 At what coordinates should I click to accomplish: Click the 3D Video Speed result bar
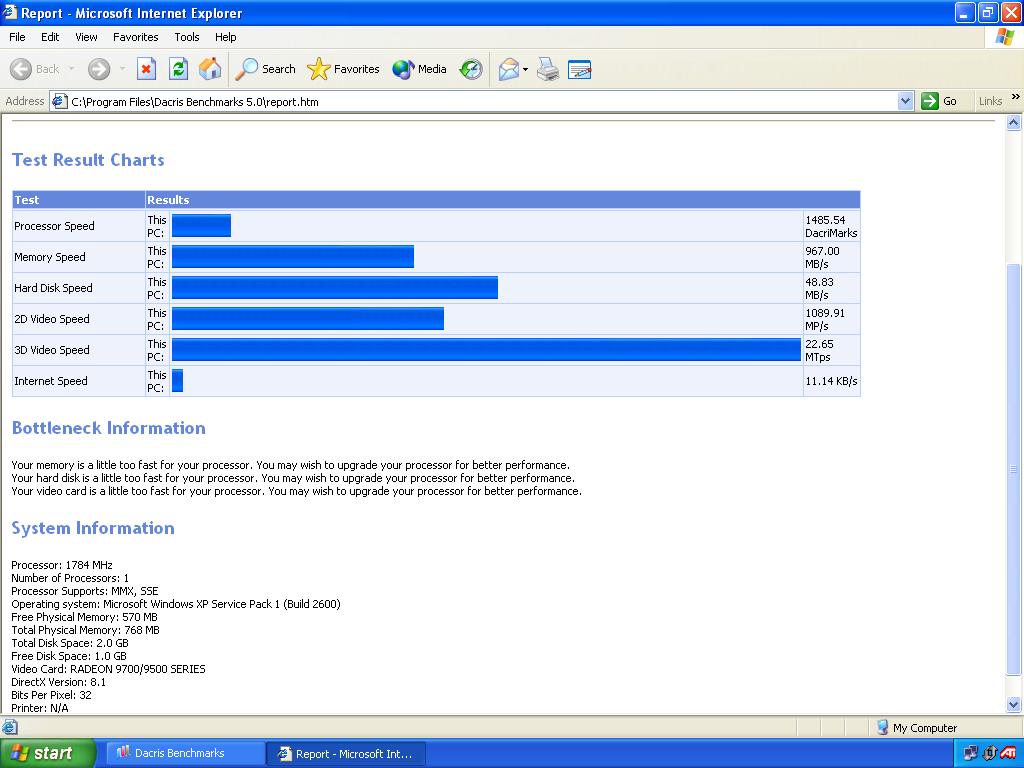coord(487,349)
